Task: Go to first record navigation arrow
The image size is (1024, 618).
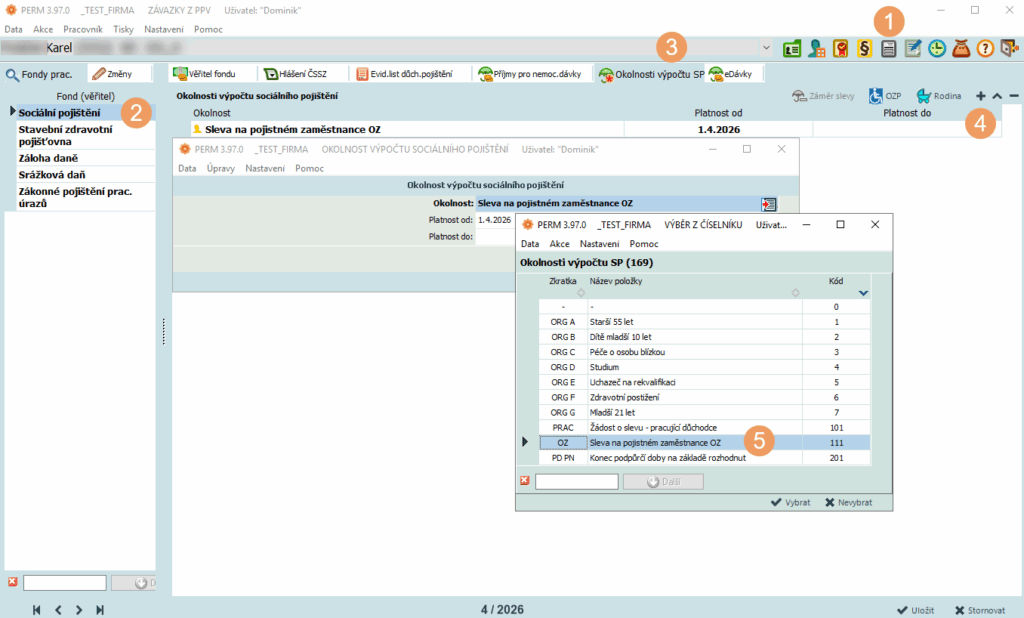Action: point(37,610)
